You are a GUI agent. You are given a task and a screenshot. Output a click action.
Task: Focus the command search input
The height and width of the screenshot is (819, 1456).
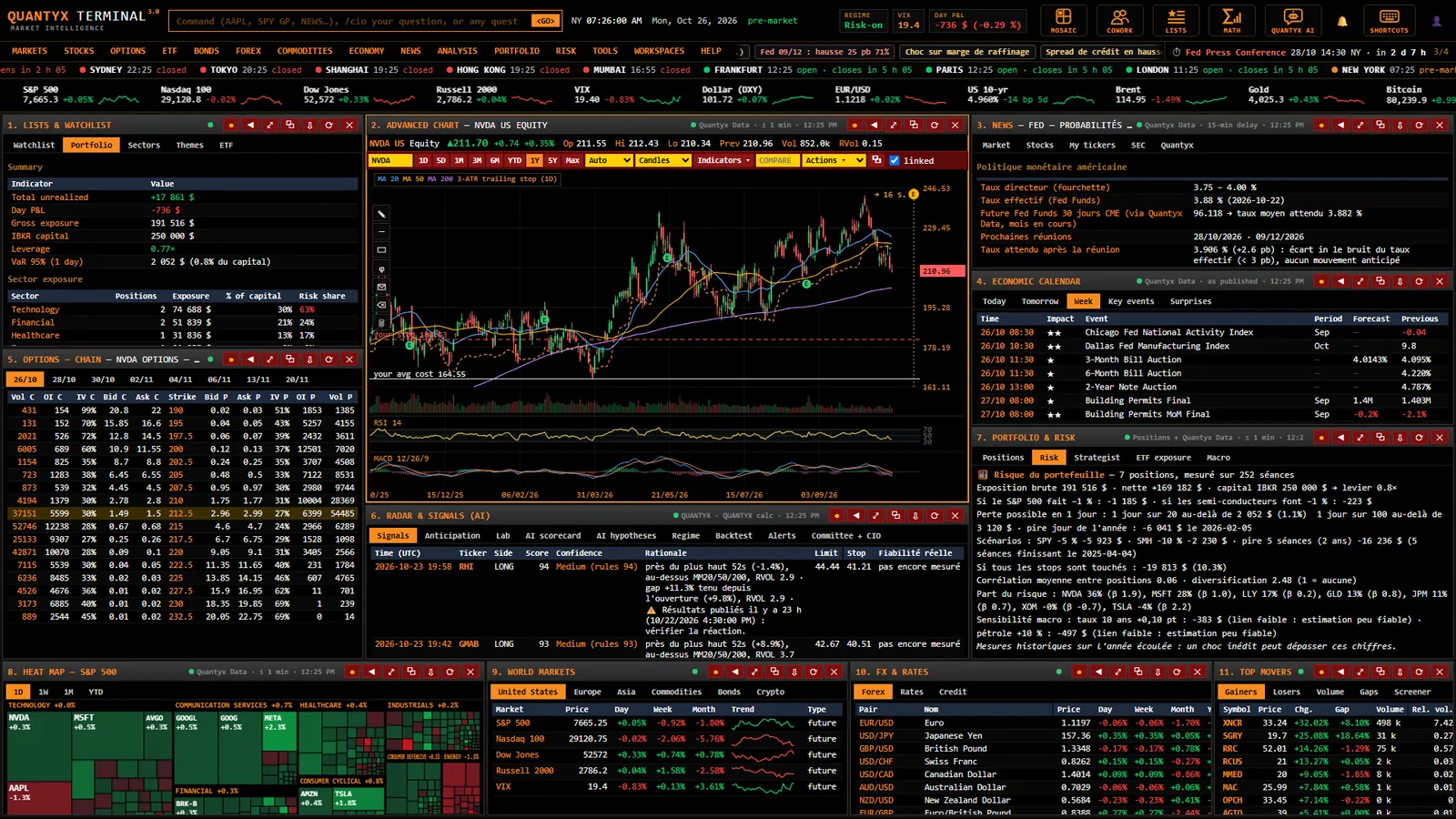(x=350, y=21)
